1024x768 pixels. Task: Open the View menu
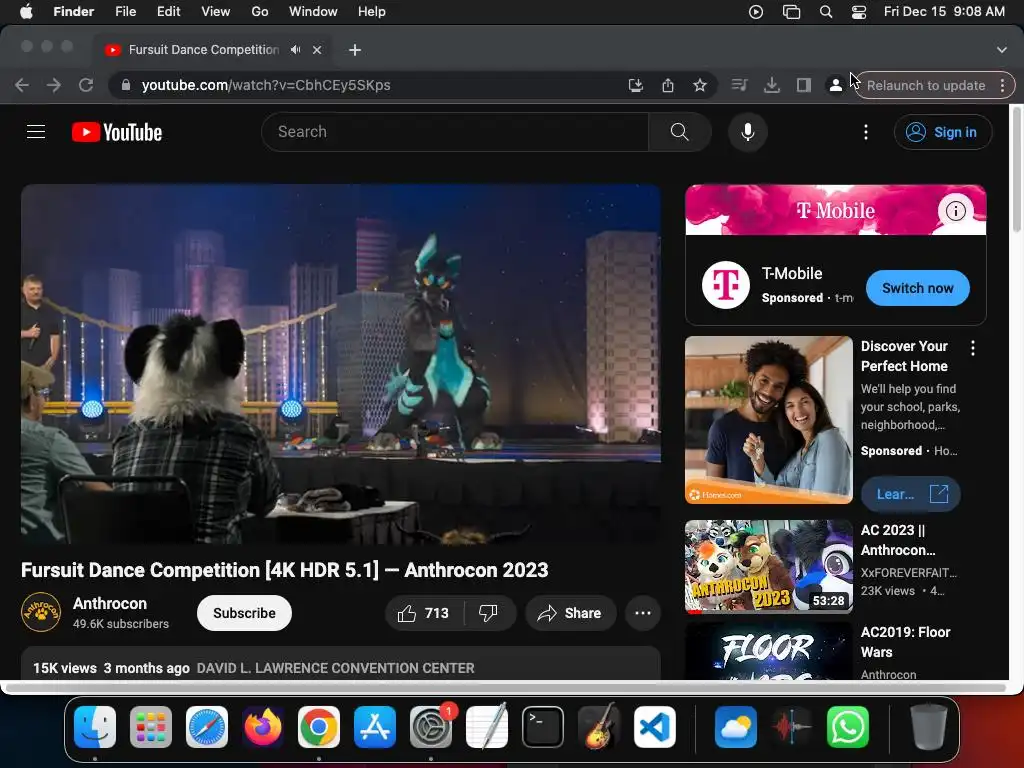216,12
